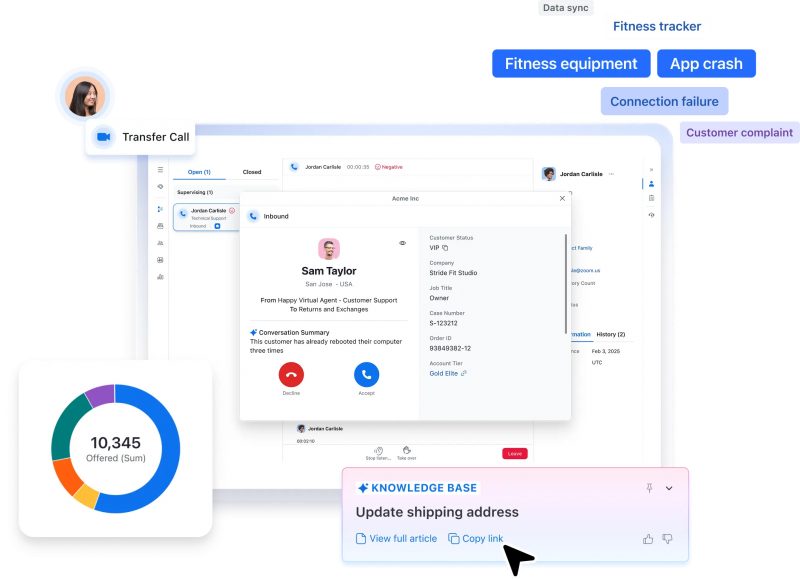Click the Stride Fit Studio company name

(453, 273)
